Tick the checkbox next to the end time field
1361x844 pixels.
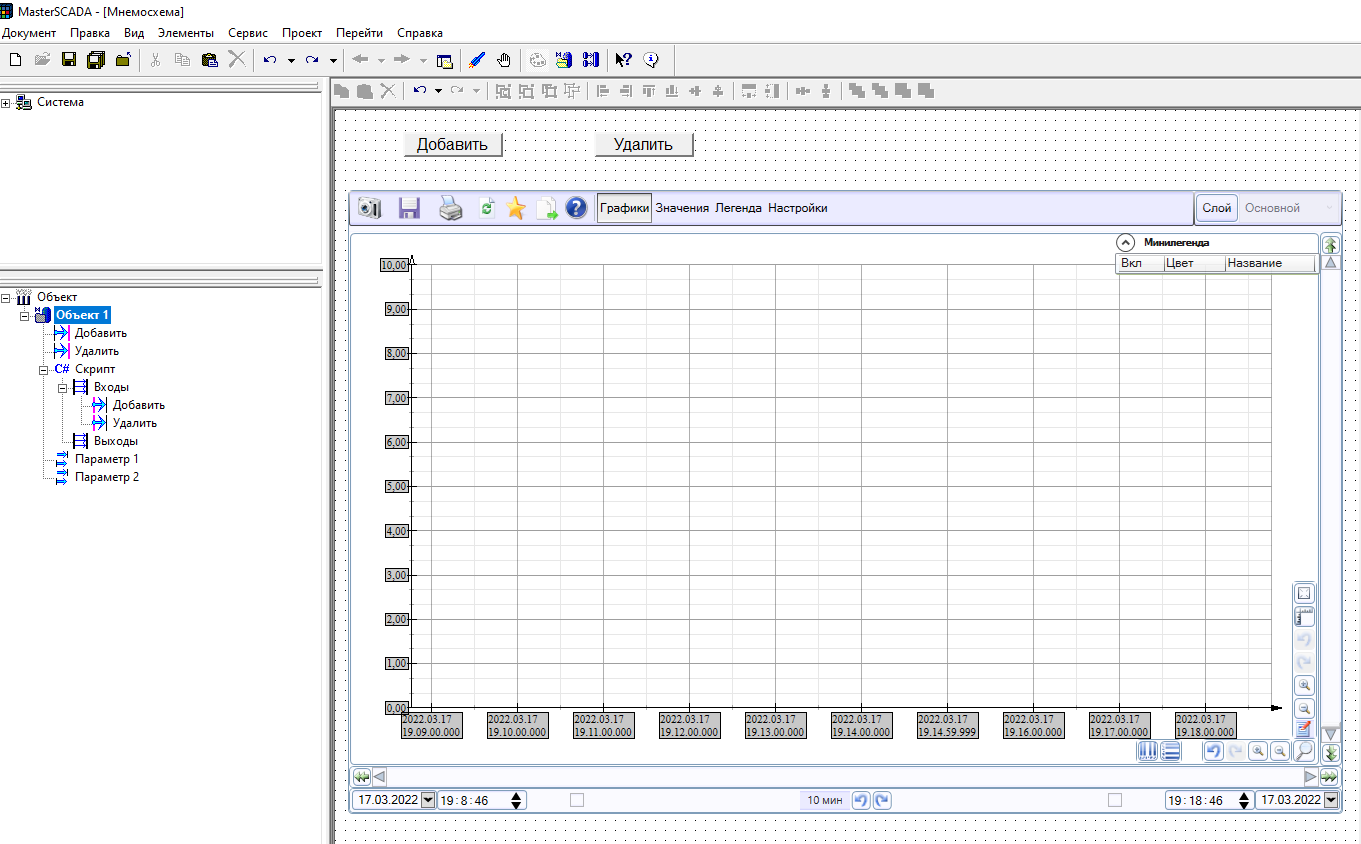(1115, 800)
